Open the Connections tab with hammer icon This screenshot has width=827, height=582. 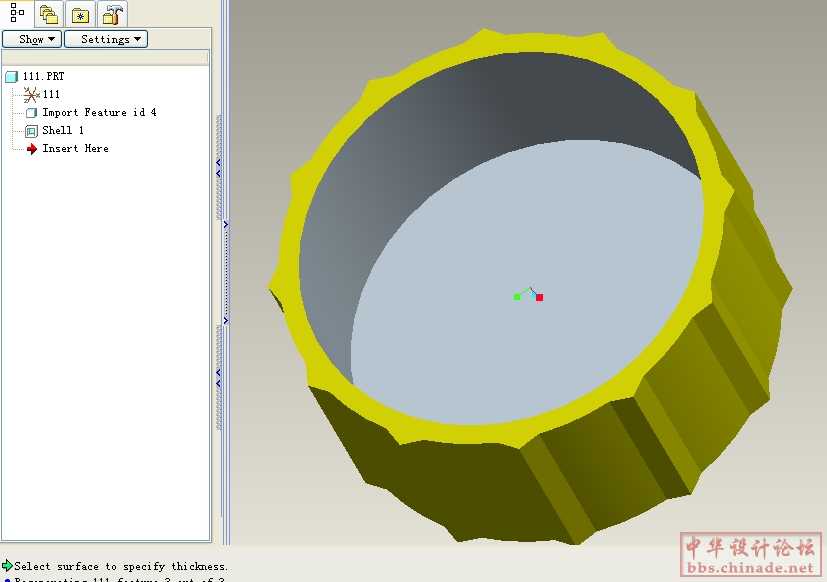pyautogui.click(x=113, y=14)
